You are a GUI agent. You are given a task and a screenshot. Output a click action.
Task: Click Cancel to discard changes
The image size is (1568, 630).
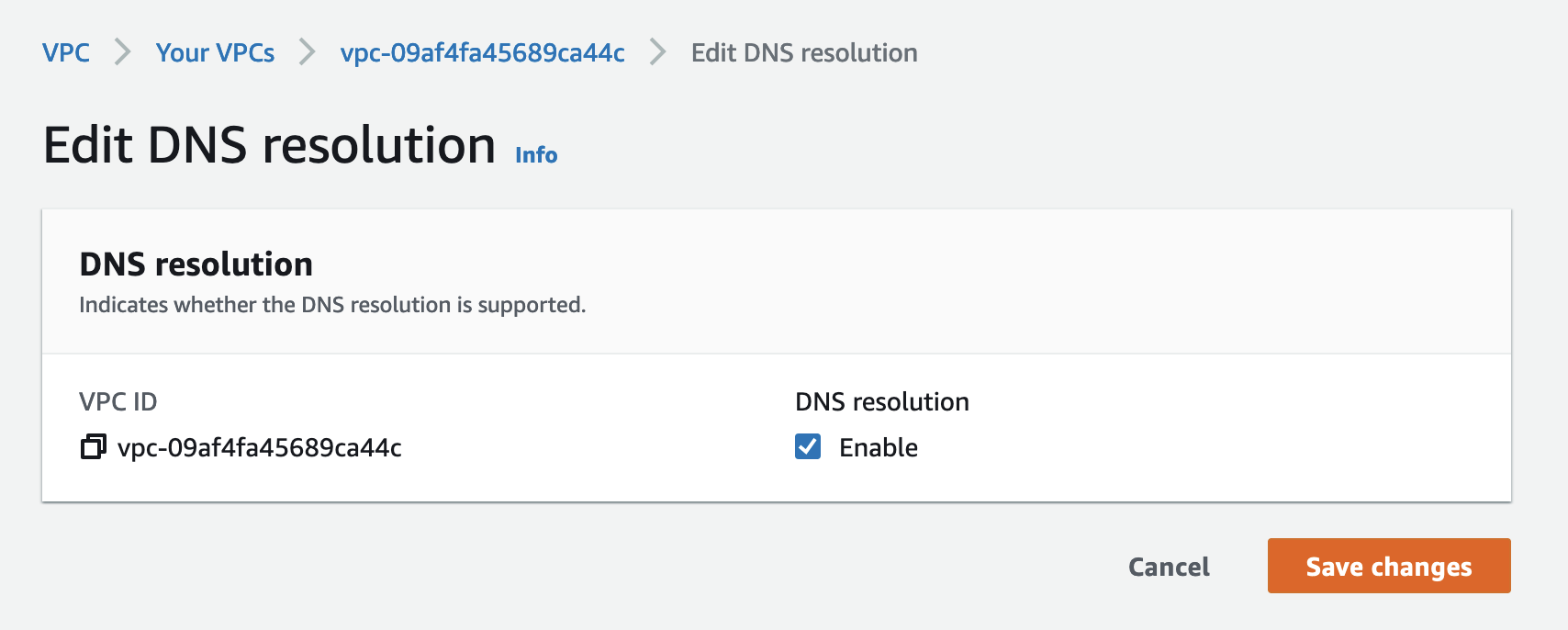point(1168,567)
